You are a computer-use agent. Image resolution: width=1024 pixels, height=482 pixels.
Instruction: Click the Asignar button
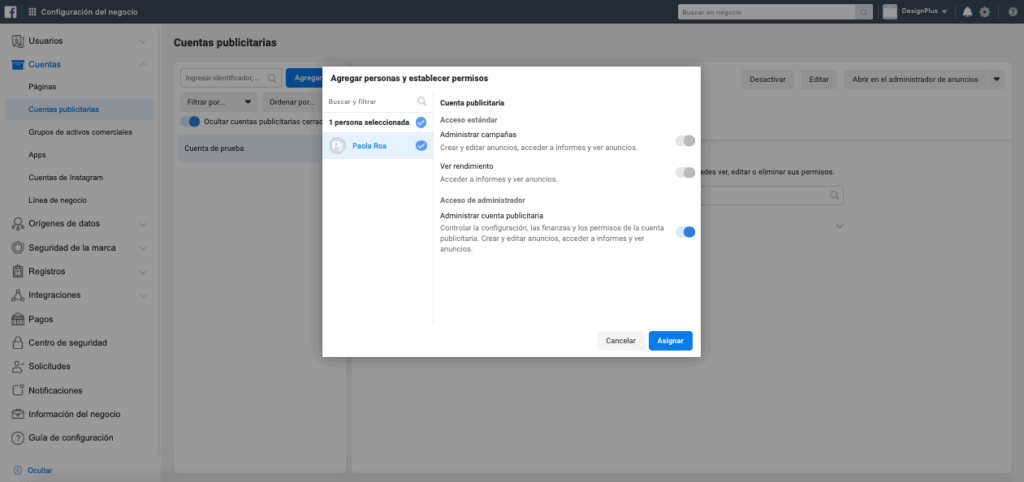pyautogui.click(x=670, y=341)
